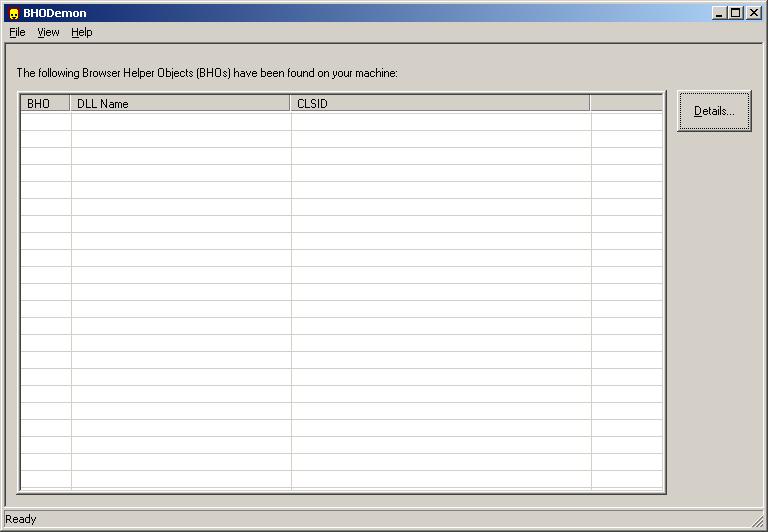Maximize the BHODemon window
768x532 pixels.
click(x=735, y=13)
